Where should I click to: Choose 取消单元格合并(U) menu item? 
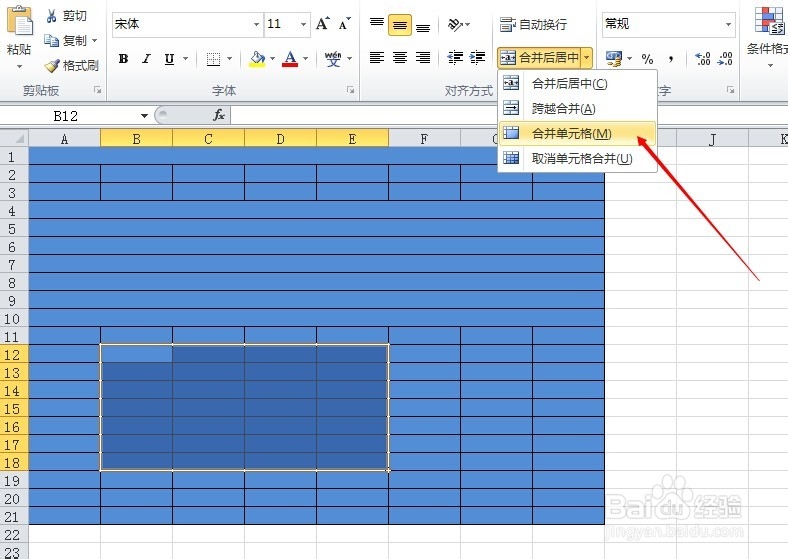tap(577, 159)
